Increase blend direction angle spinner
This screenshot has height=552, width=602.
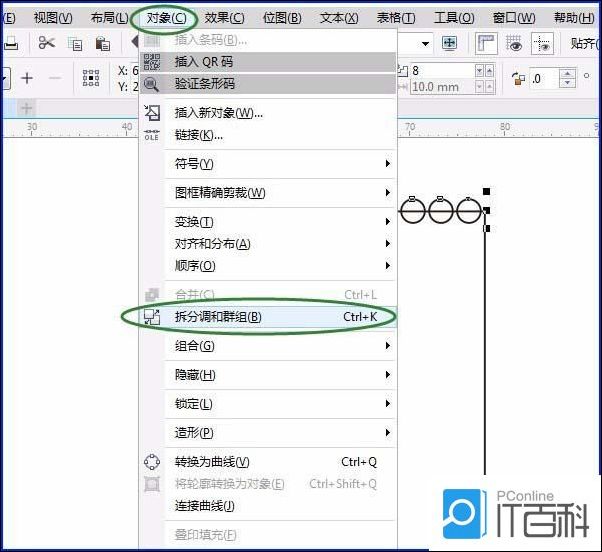click(x=567, y=73)
